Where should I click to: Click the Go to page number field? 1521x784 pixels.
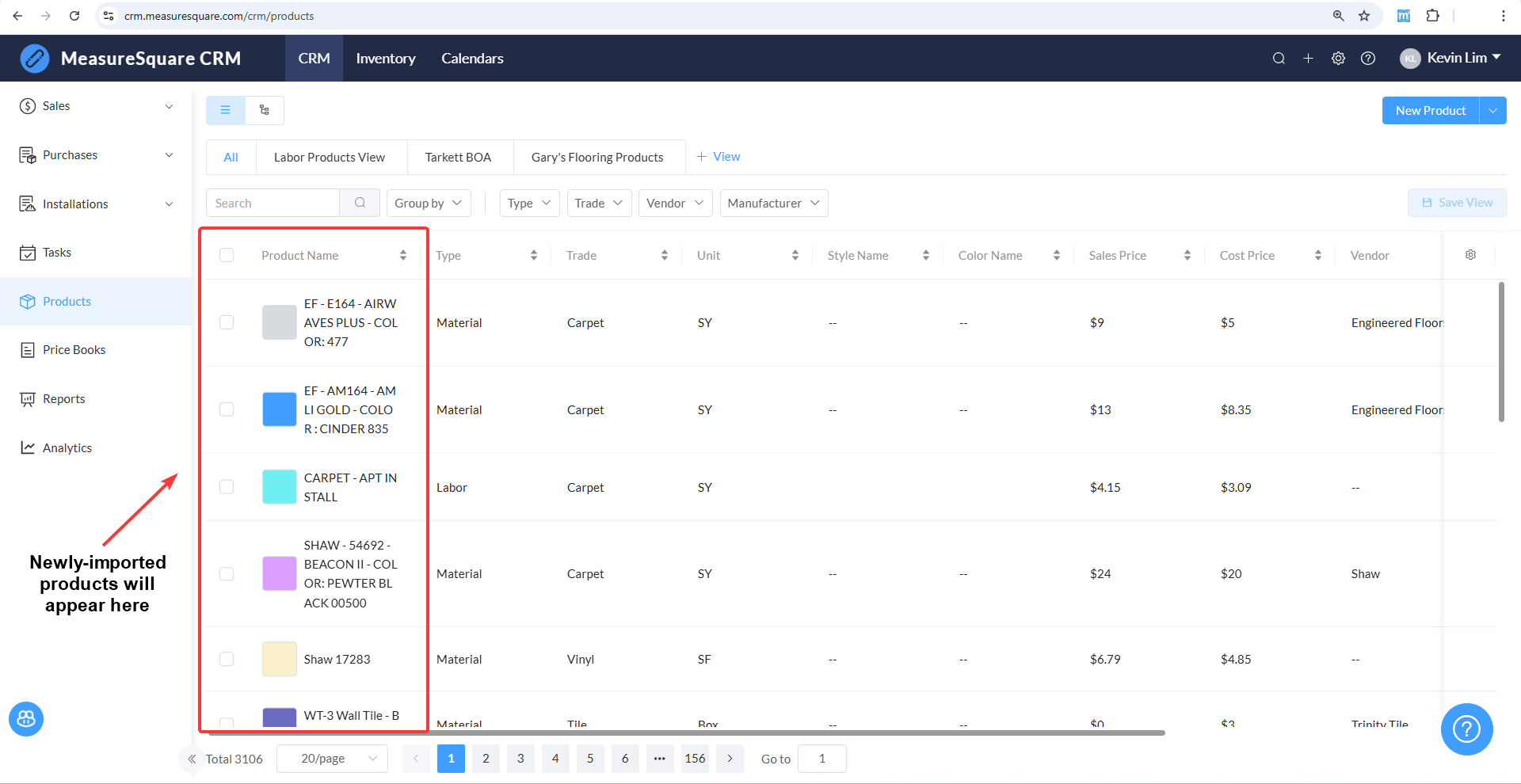(822, 759)
